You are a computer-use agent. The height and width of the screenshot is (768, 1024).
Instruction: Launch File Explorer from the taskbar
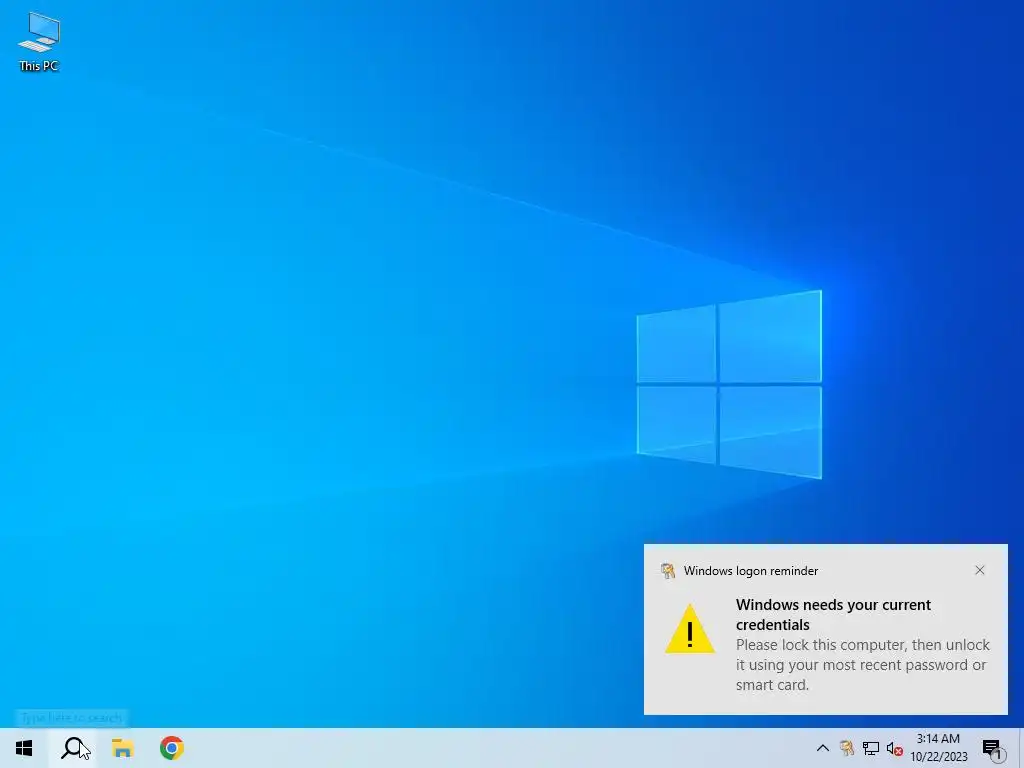coord(122,748)
